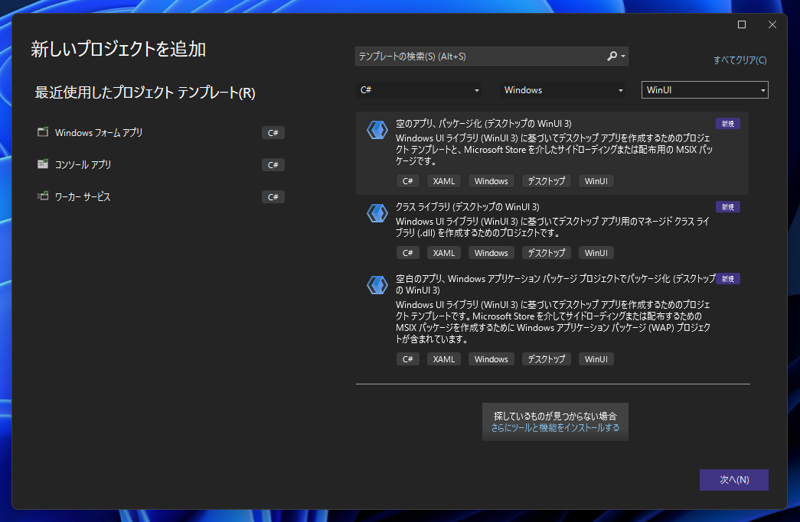Close the add project dialog
The image size is (800, 522).
click(x=772, y=24)
